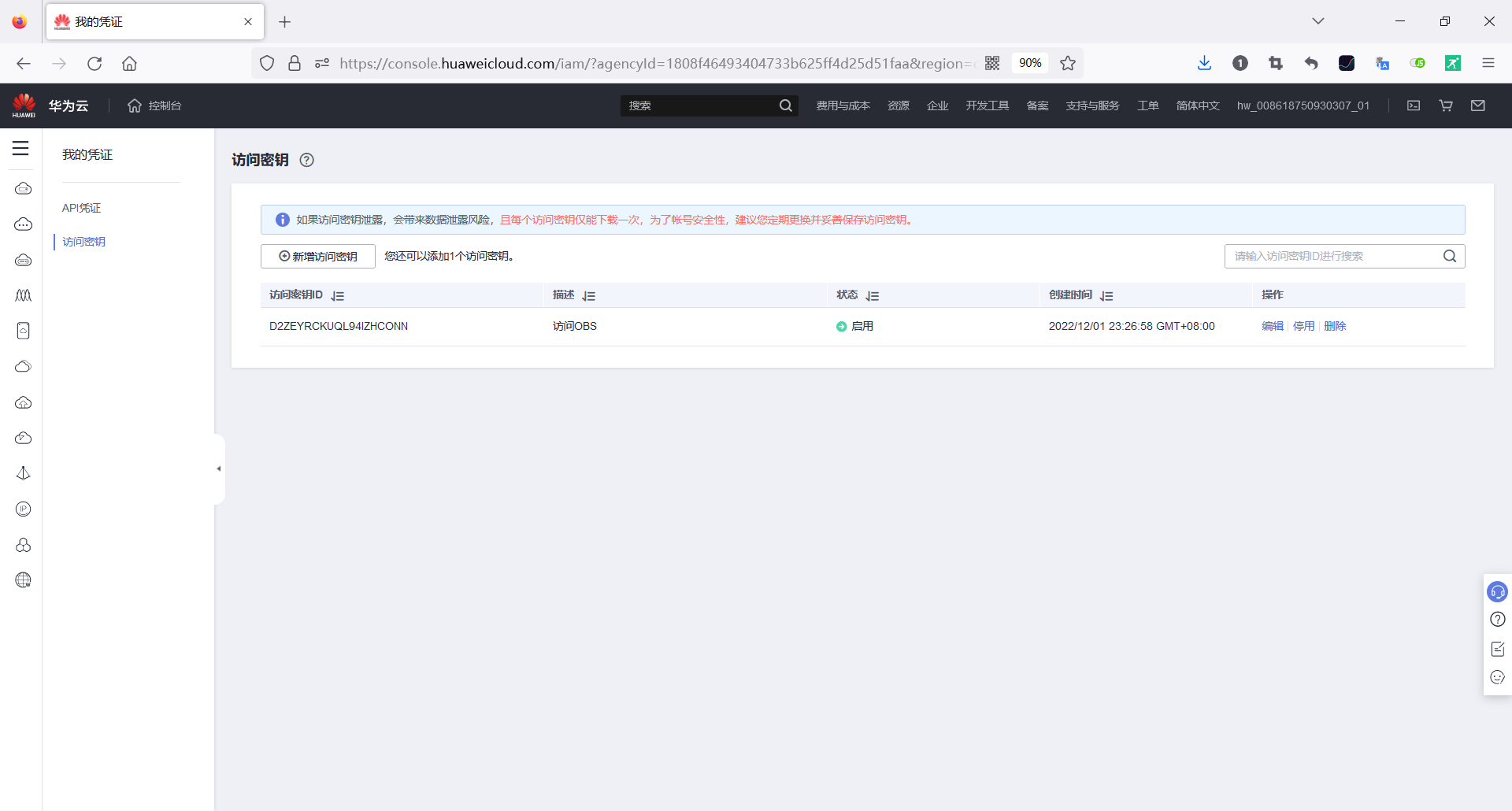This screenshot has width=1512, height=811.
Task: Open the 费用与成本 menu
Action: coord(843,106)
